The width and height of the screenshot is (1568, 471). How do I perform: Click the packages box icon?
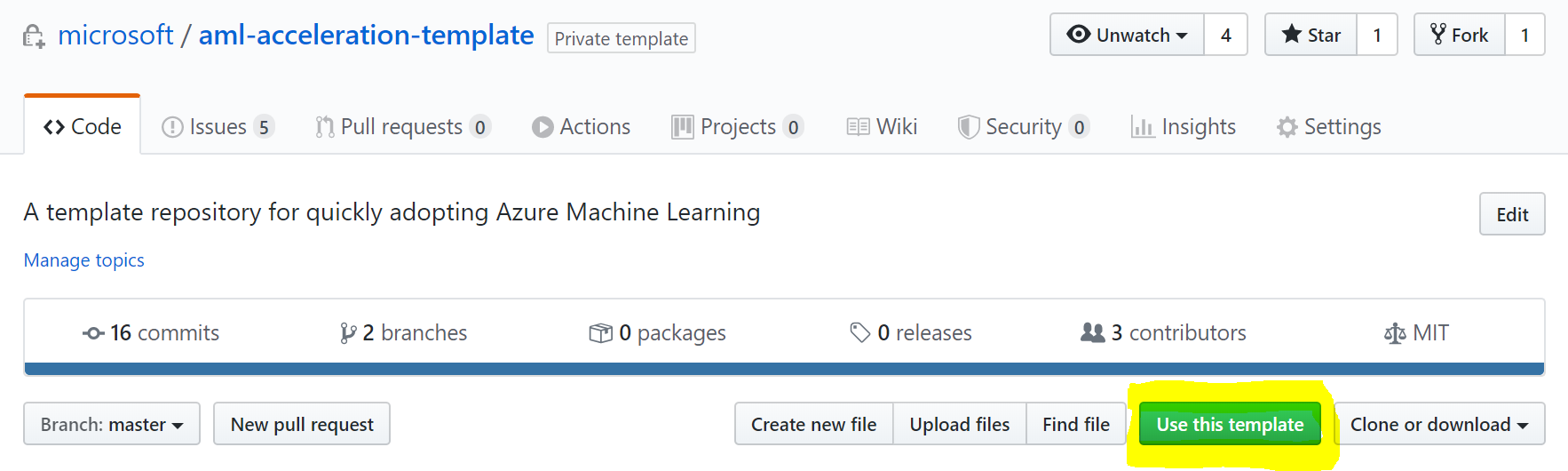[x=600, y=333]
